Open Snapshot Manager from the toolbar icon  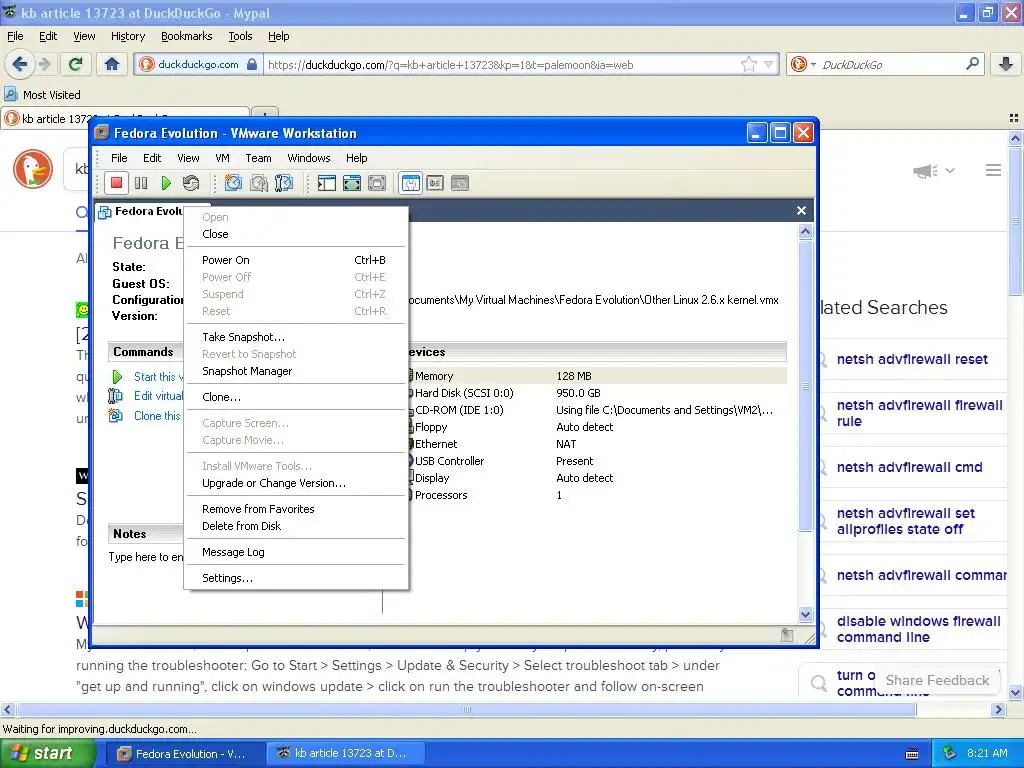[283, 184]
